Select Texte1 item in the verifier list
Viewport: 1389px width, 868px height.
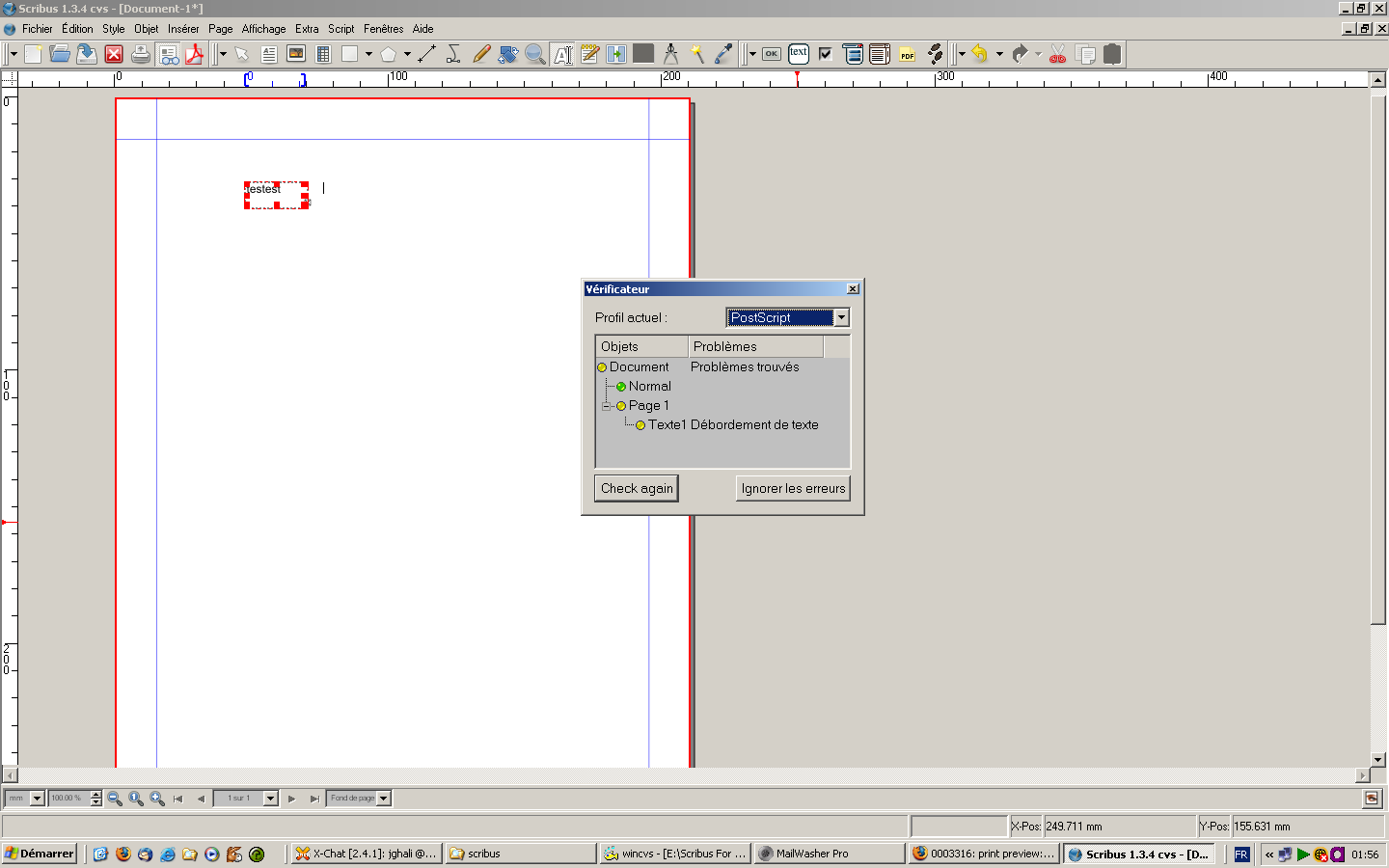tap(667, 425)
